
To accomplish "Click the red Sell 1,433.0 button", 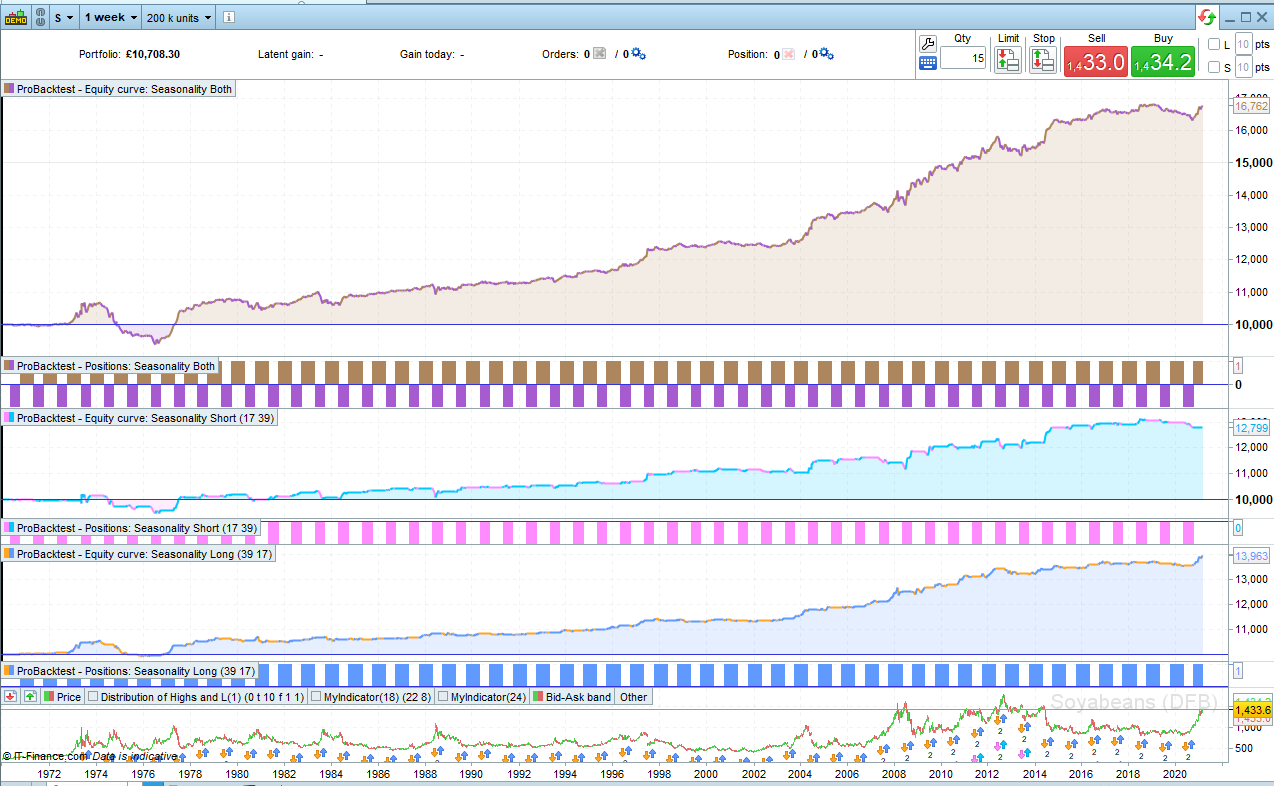I will coord(1096,61).
